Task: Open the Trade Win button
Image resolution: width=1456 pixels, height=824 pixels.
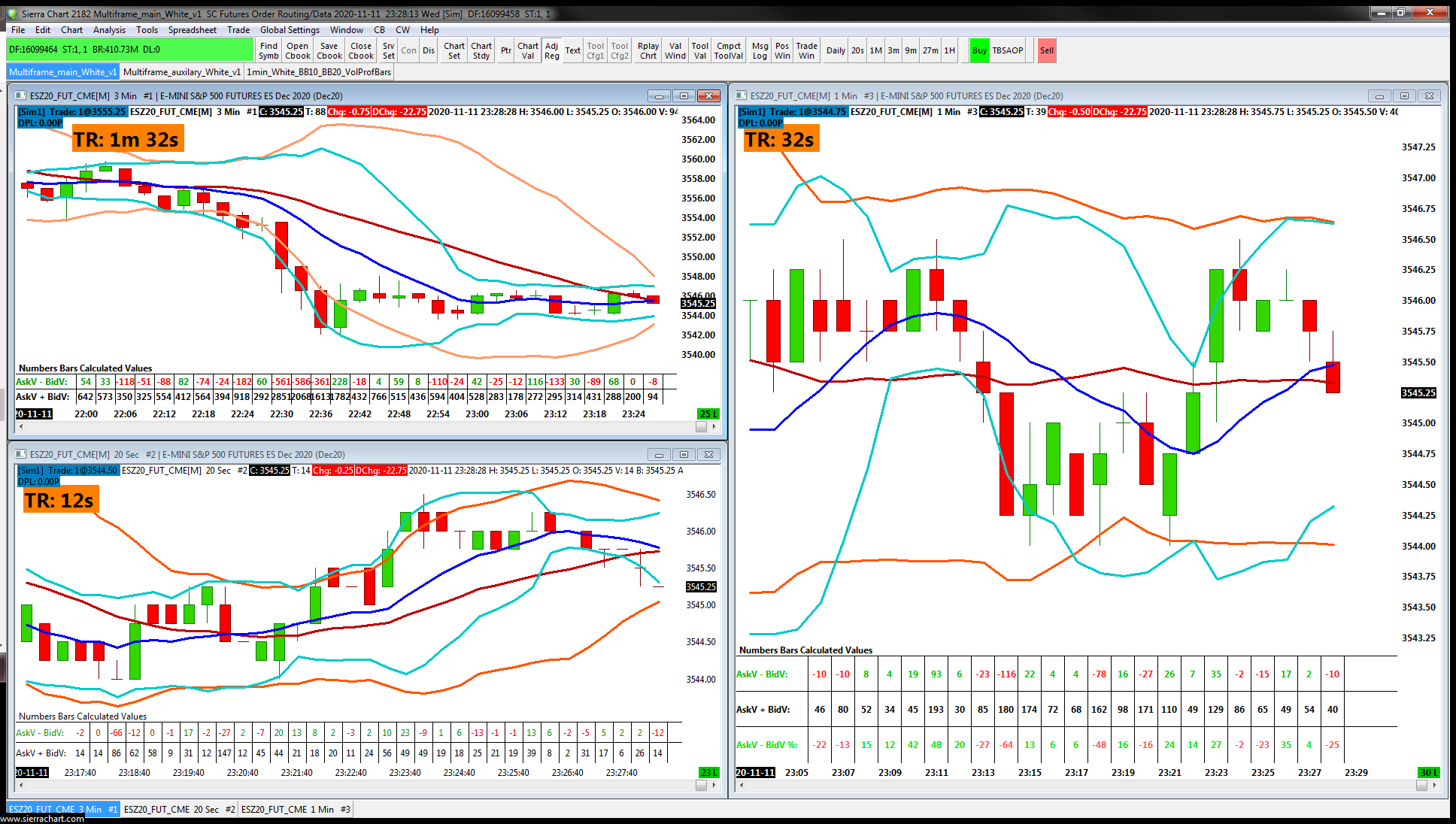Action: coord(806,50)
